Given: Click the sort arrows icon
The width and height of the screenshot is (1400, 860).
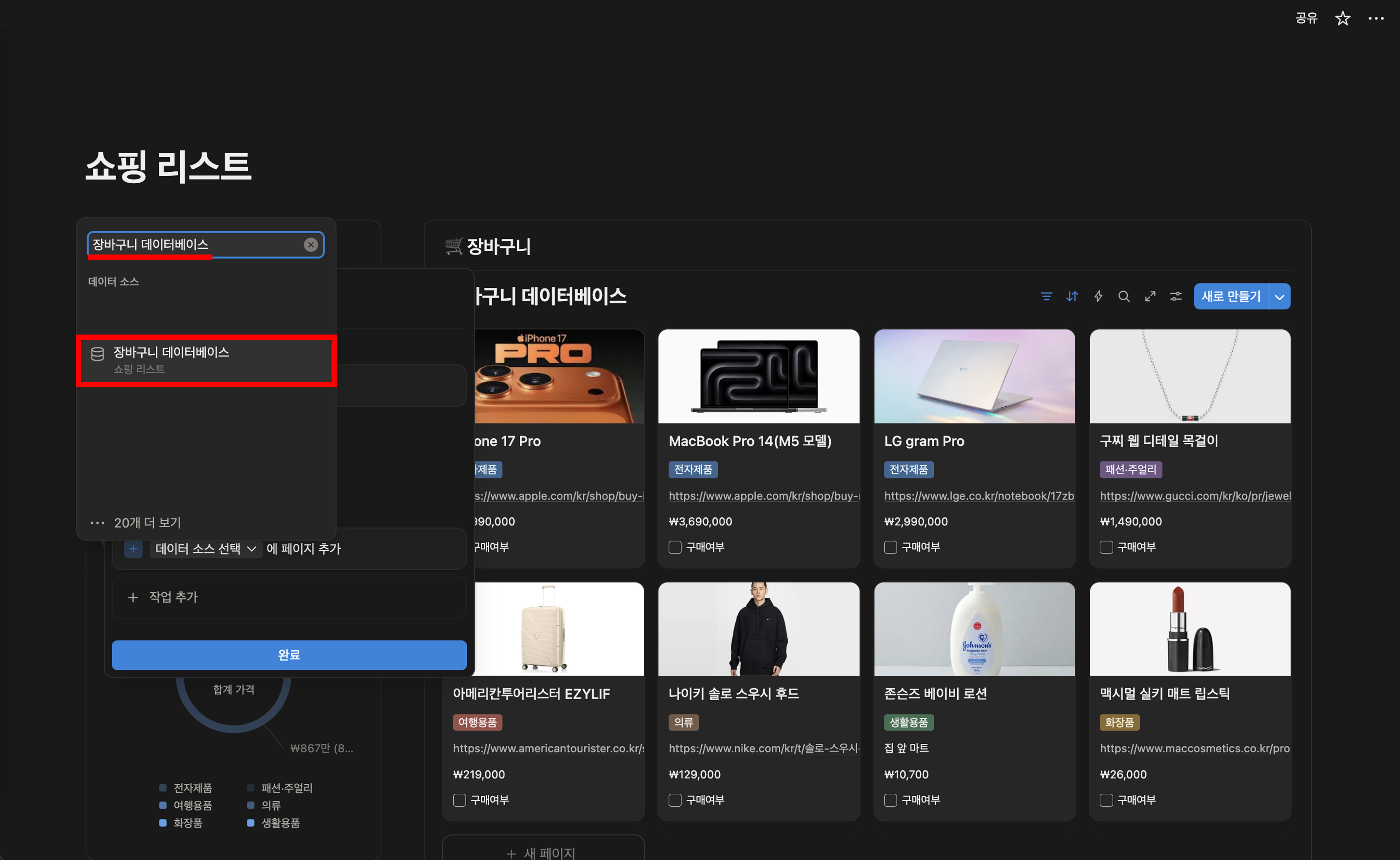Looking at the screenshot, I should 1072,296.
